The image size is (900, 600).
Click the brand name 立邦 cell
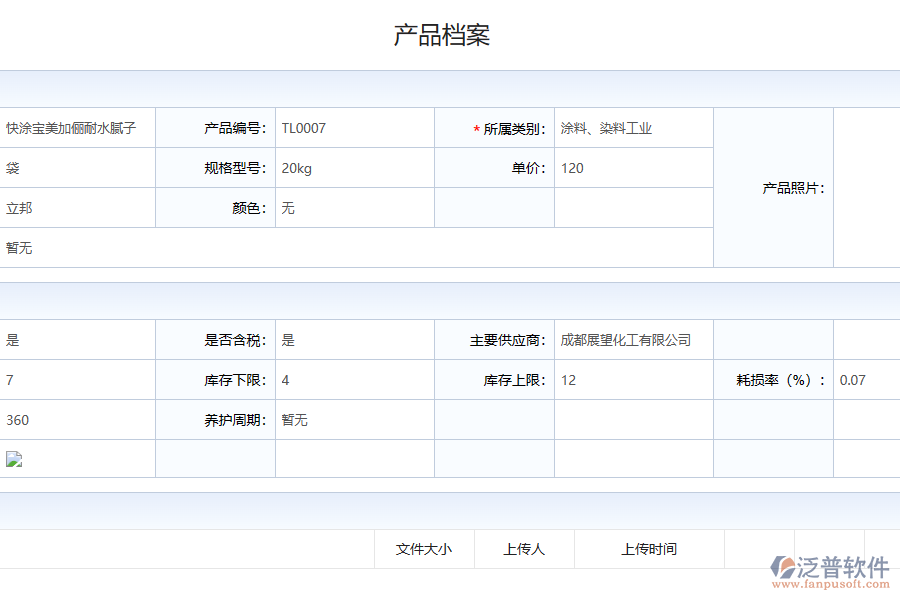(x=18, y=208)
